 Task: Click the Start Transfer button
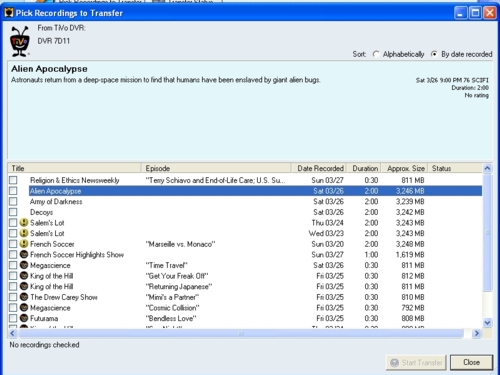416,363
